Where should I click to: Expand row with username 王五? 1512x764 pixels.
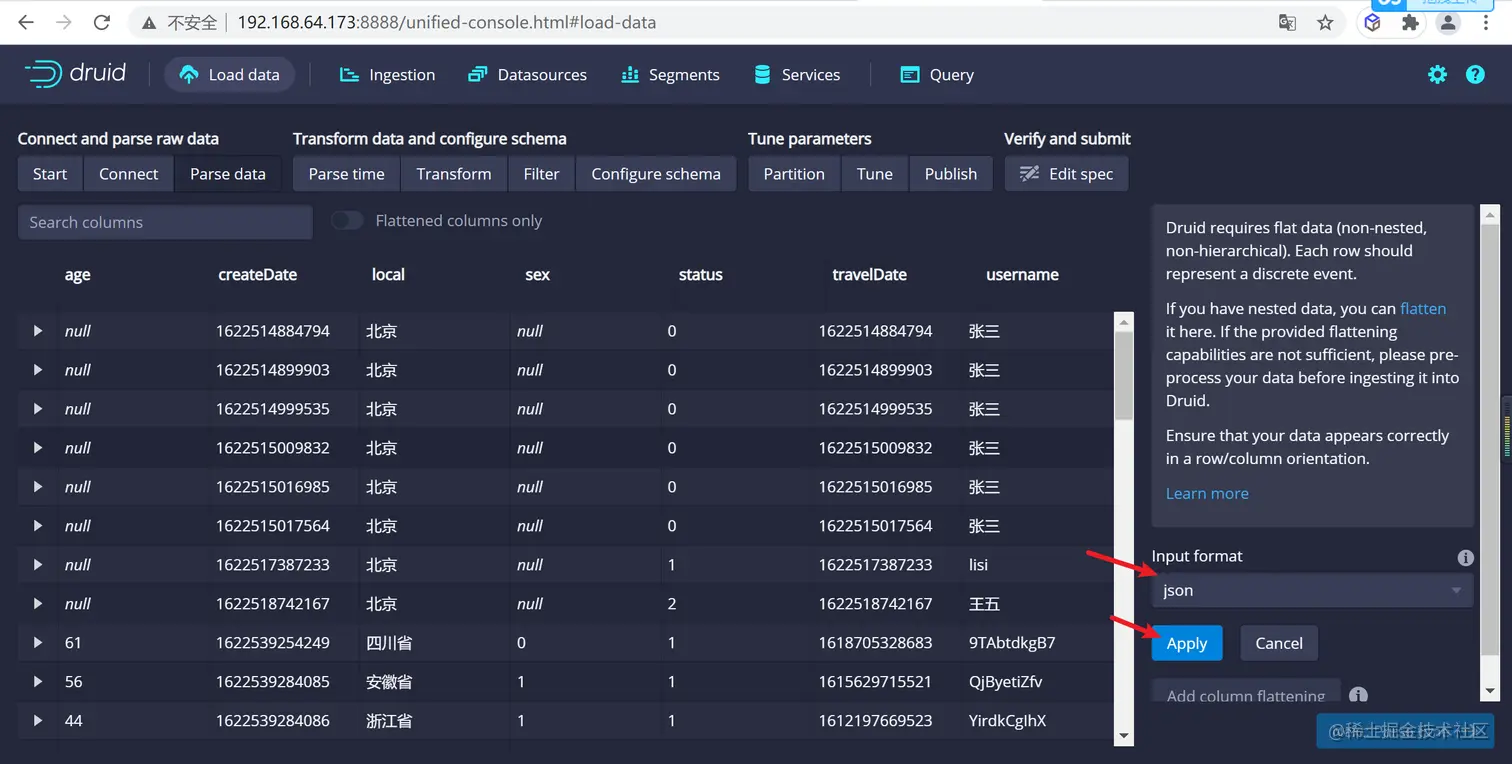(38, 604)
